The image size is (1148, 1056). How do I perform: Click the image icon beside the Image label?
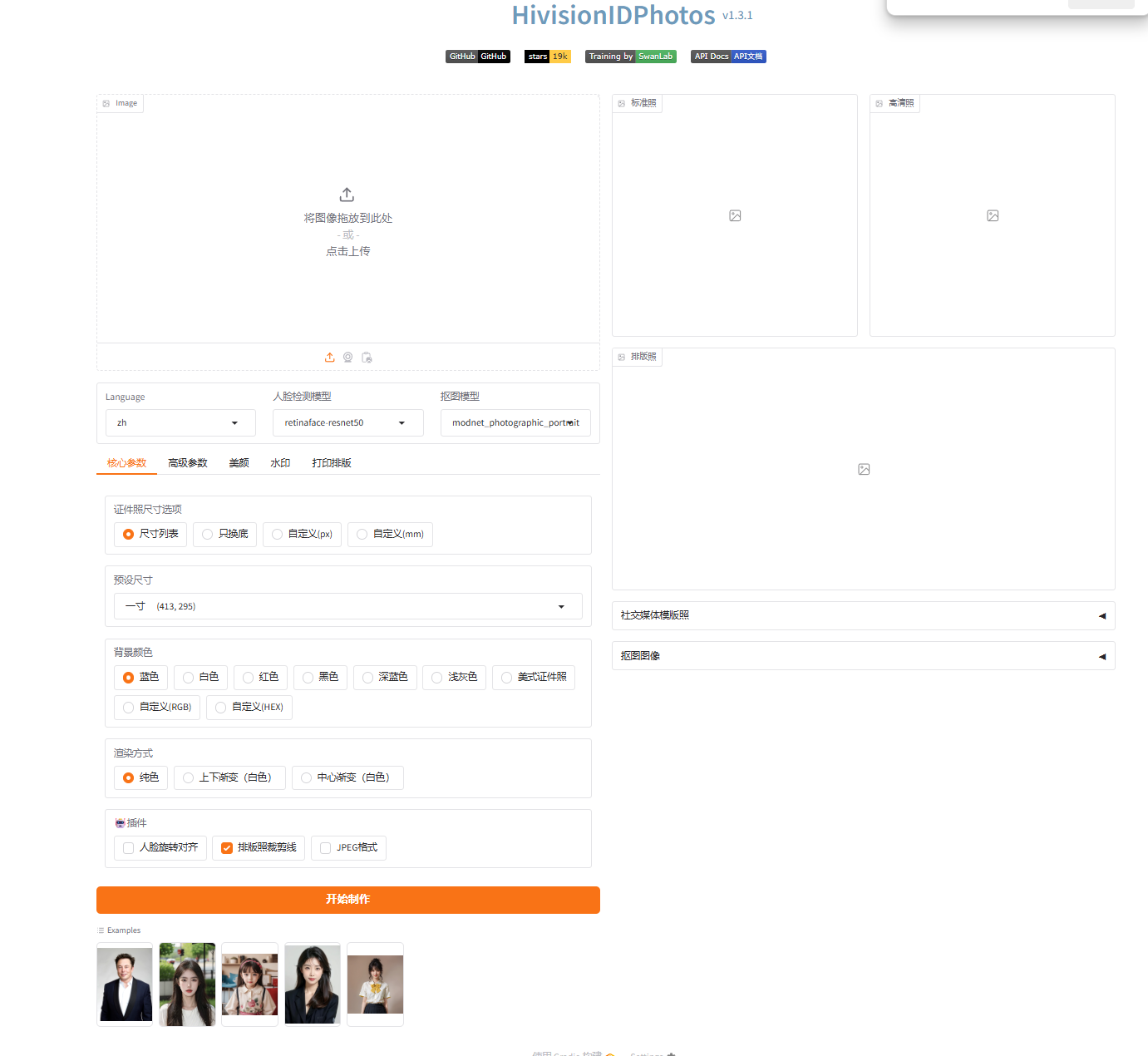[x=106, y=104]
